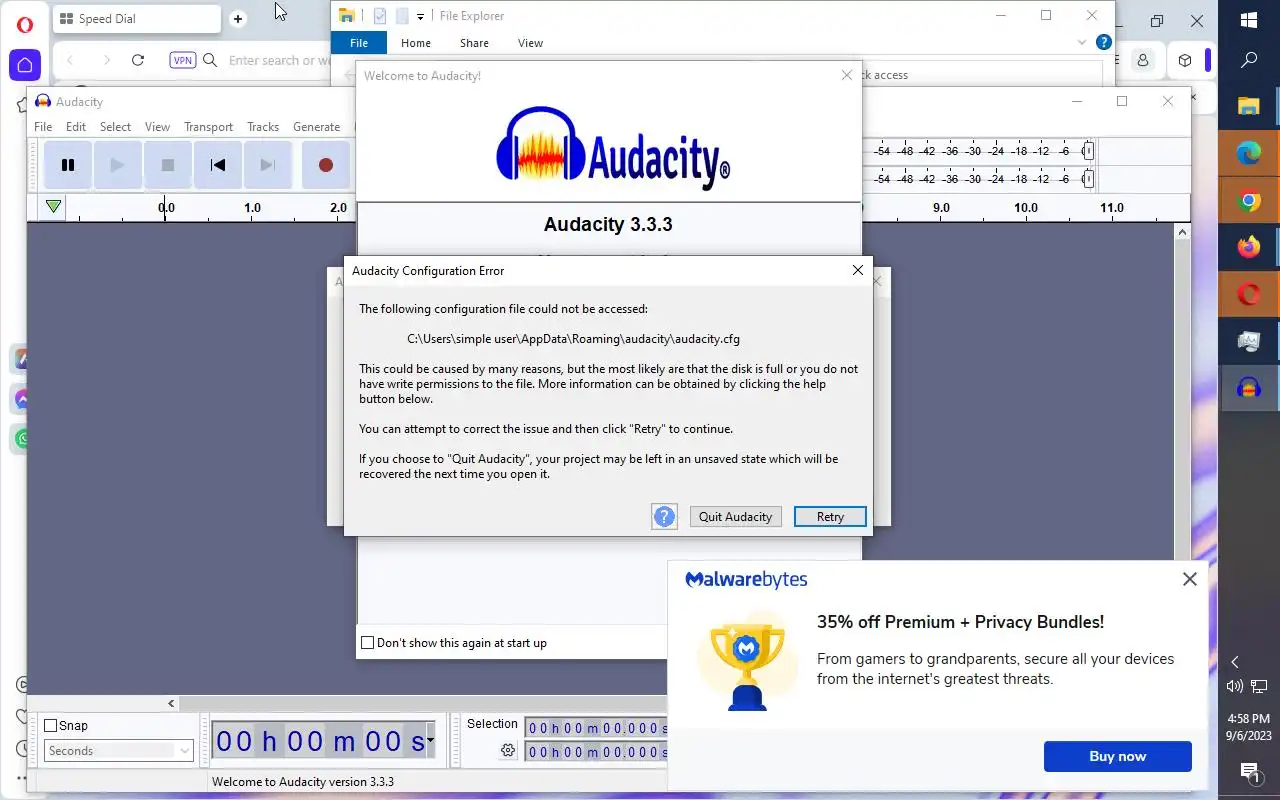Open Audacity File menu

(43, 127)
